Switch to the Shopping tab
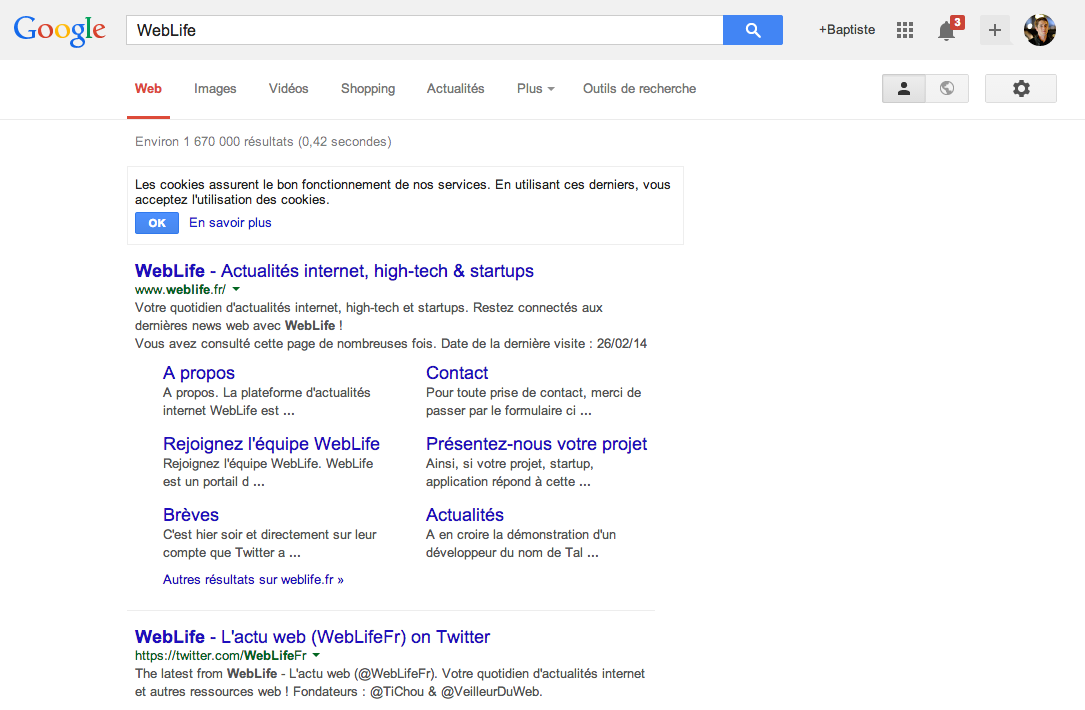The height and width of the screenshot is (710, 1085). (367, 89)
